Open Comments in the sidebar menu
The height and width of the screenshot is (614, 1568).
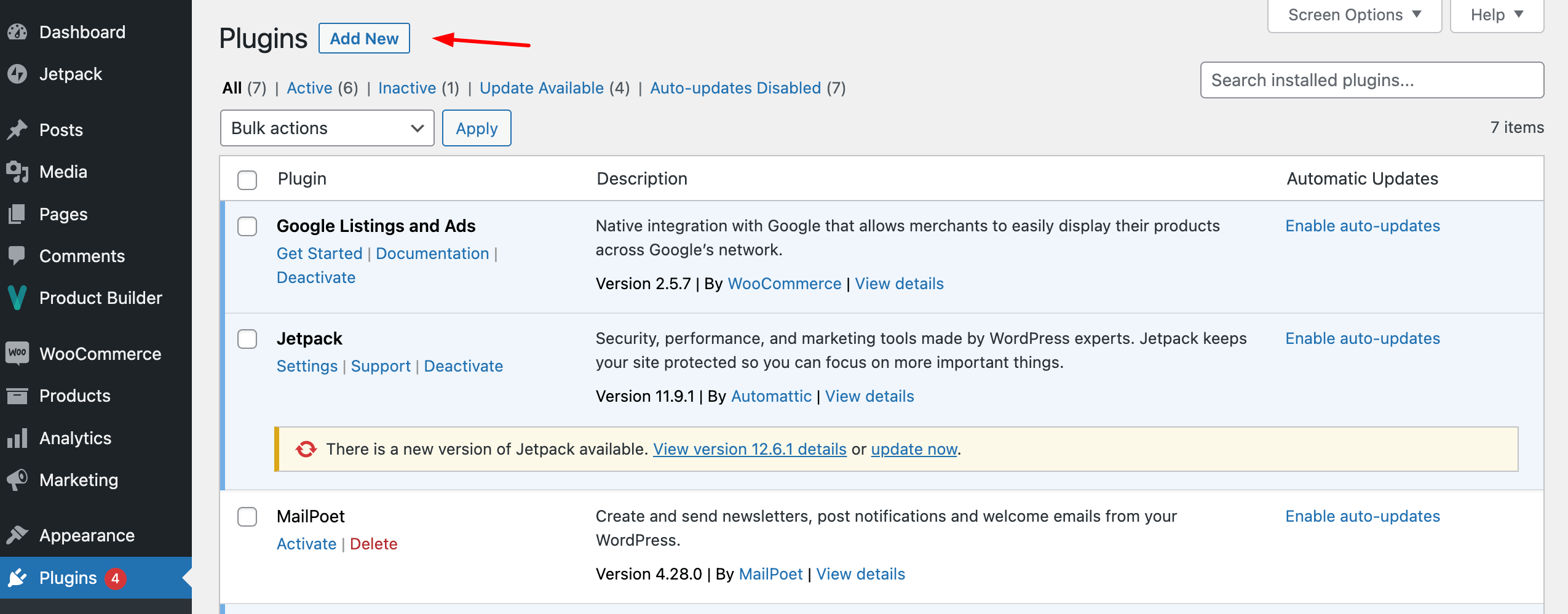pyautogui.click(x=82, y=256)
